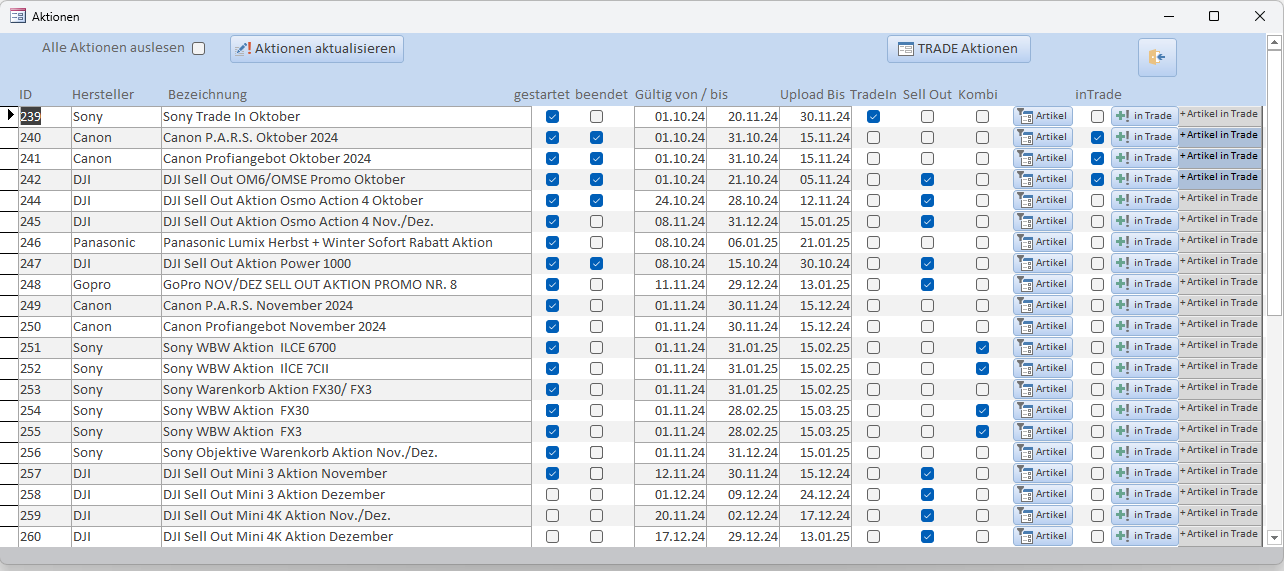Viewport: 1284px width, 571px height.
Task: Uncheck inTrade for Canon P.A.R.S. Oktober 2024
Action: [1097, 137]
